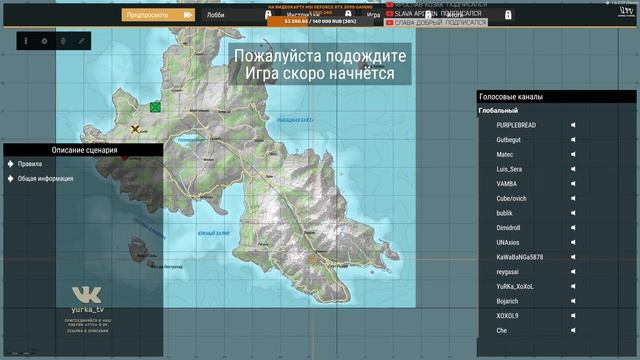This screenshot has width=640, height=360.
Task: Toggle speaker icon for Dimidroll
Action: point(573,228)
